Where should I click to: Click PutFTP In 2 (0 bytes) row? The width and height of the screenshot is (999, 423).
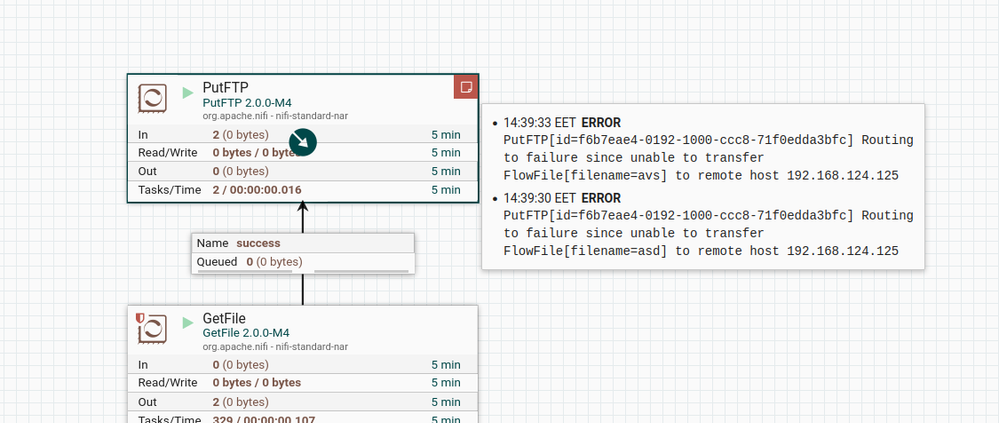(303, 134)
